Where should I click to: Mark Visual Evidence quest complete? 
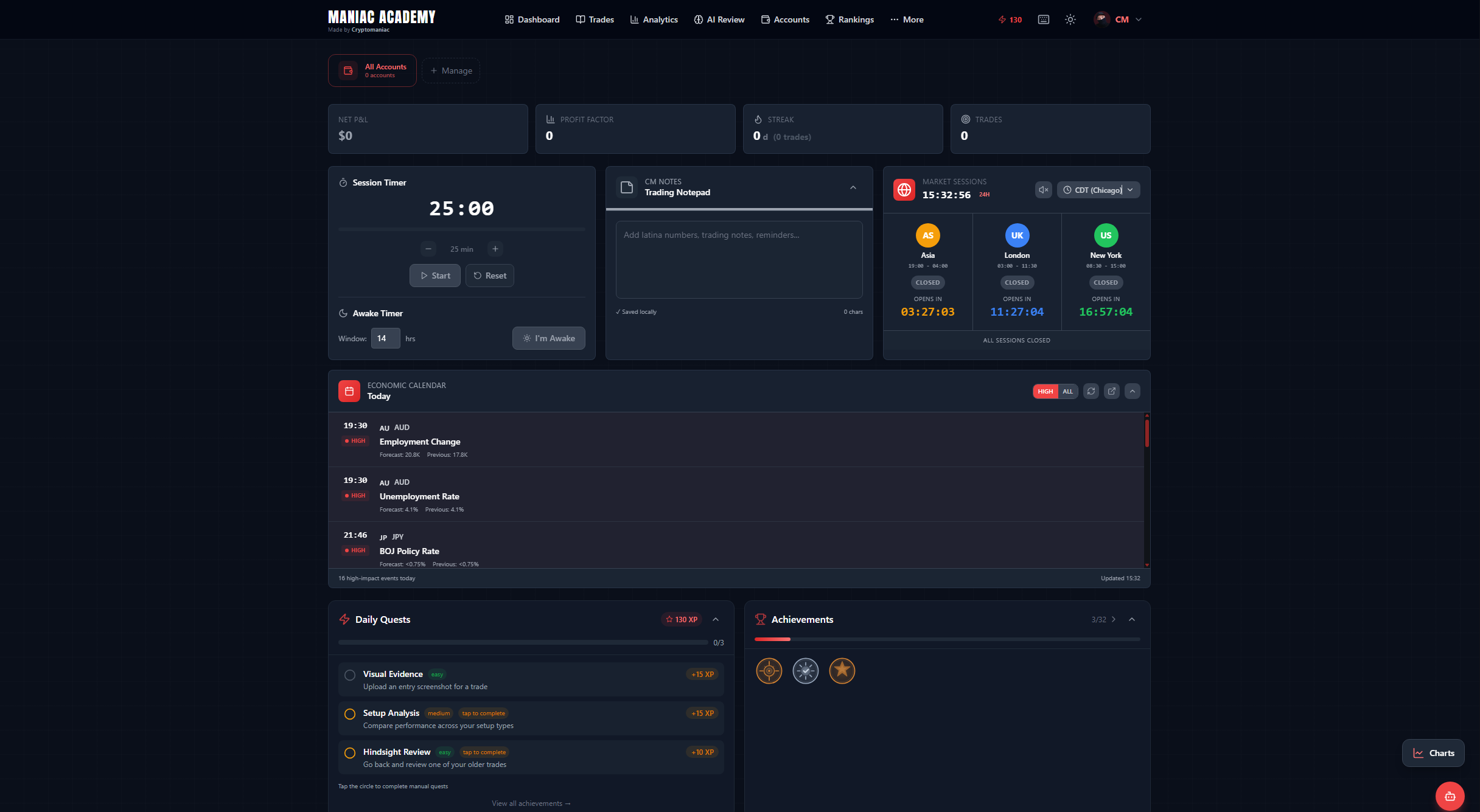(x=350, y=675)
